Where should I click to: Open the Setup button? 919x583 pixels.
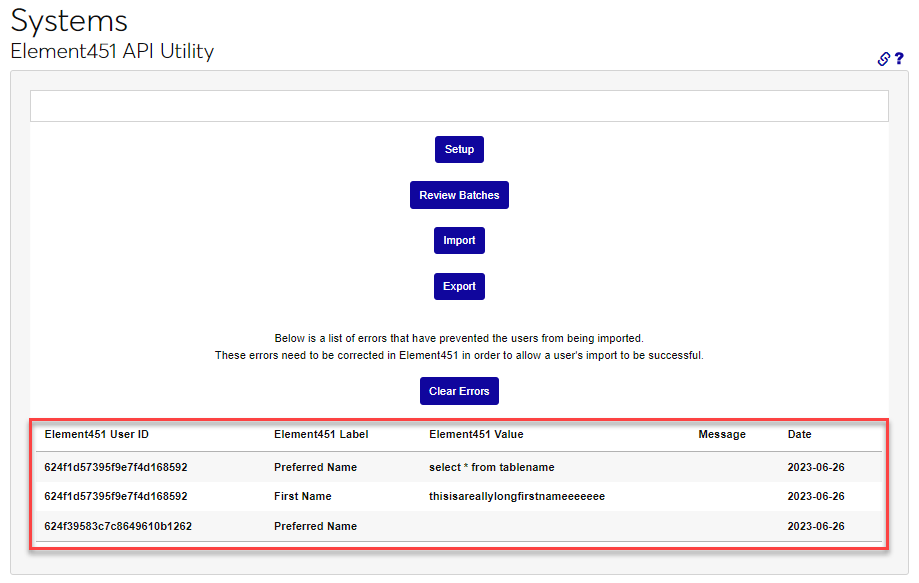(459, 149)
